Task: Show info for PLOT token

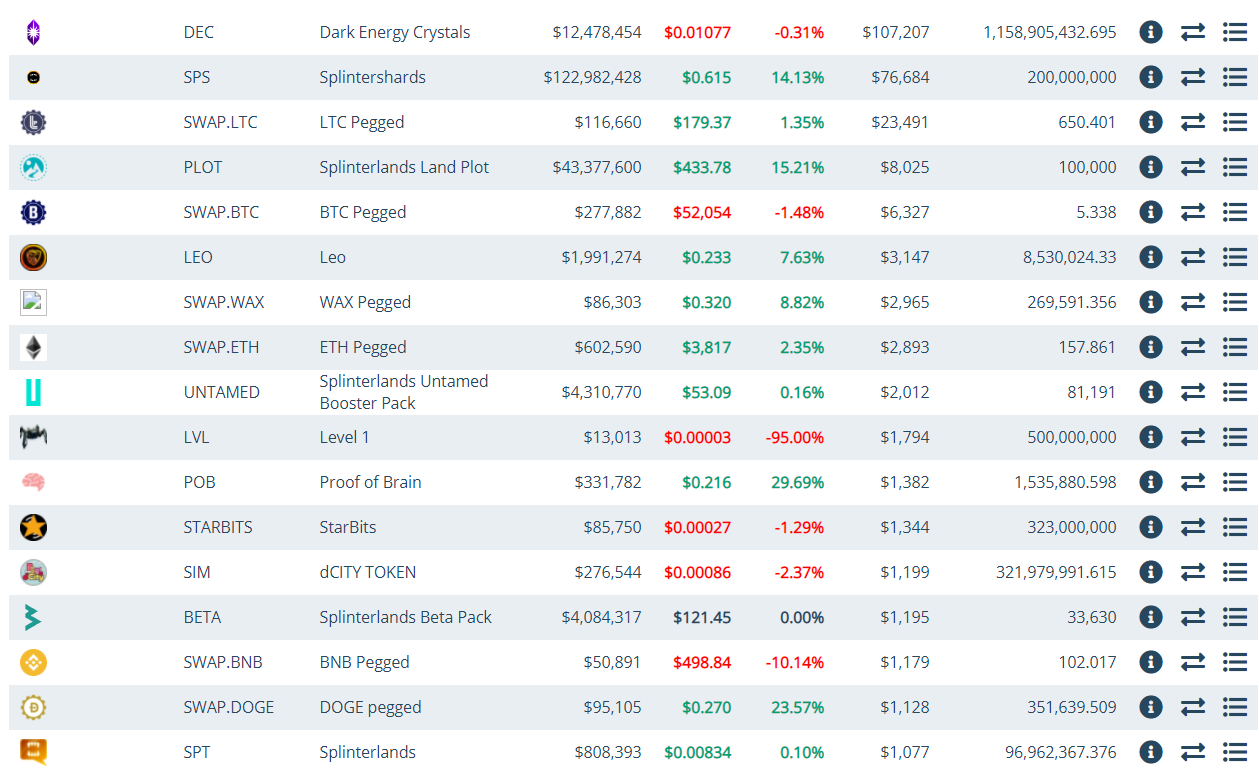Action: (1151, 167)
